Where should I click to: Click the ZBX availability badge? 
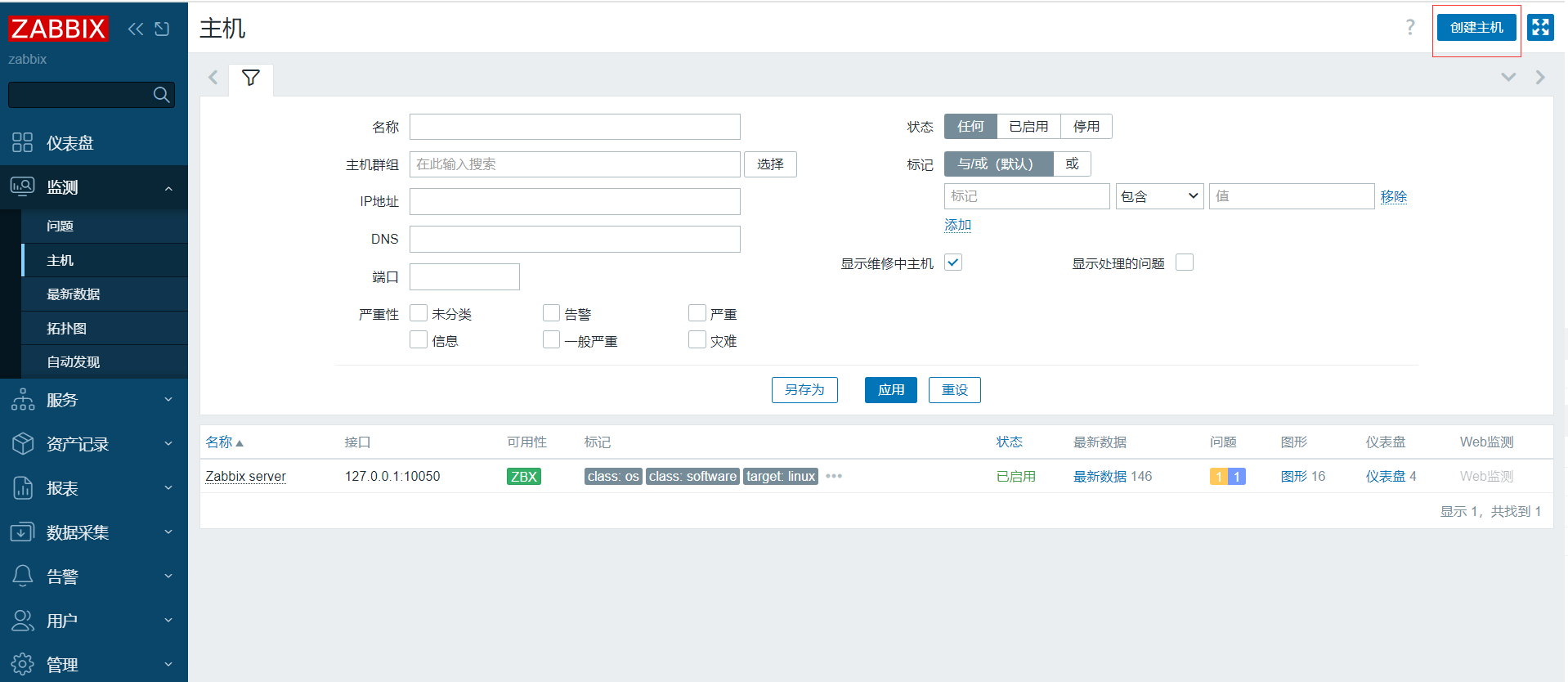coord(523,477)
